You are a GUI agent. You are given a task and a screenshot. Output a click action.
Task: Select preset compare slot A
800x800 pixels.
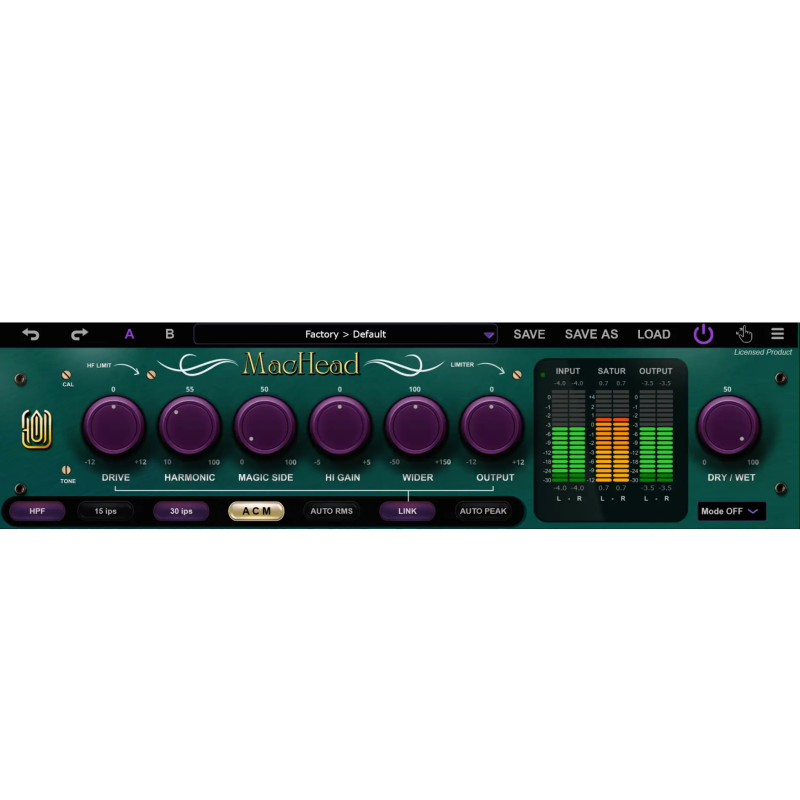pos(128,333)
